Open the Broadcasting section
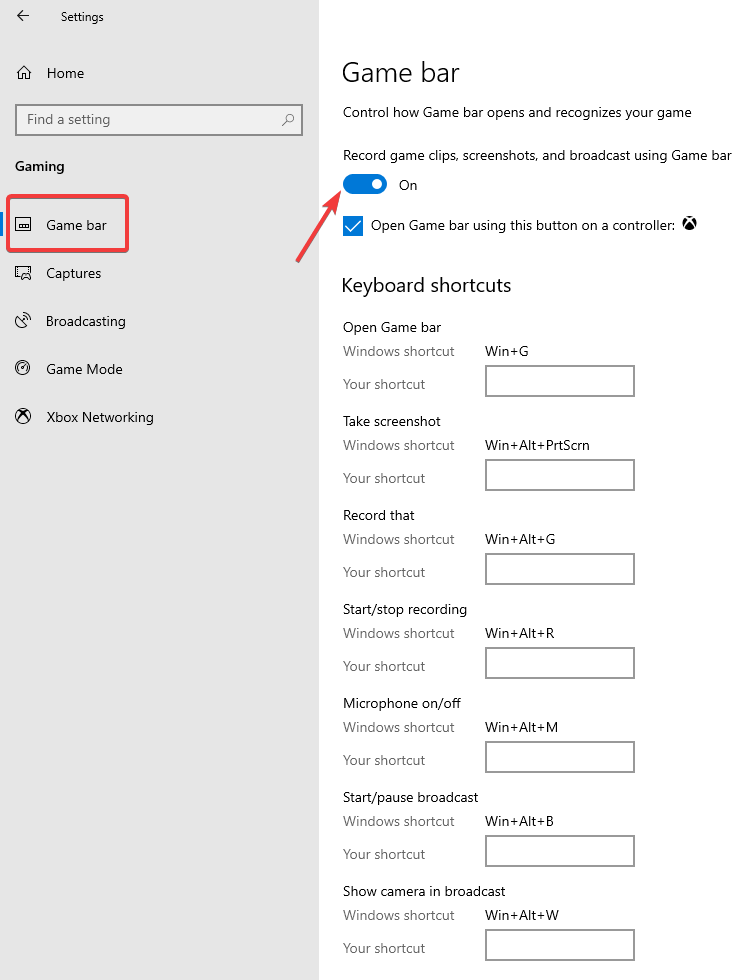This screenshot has width=739, height=980. point(86,321)
